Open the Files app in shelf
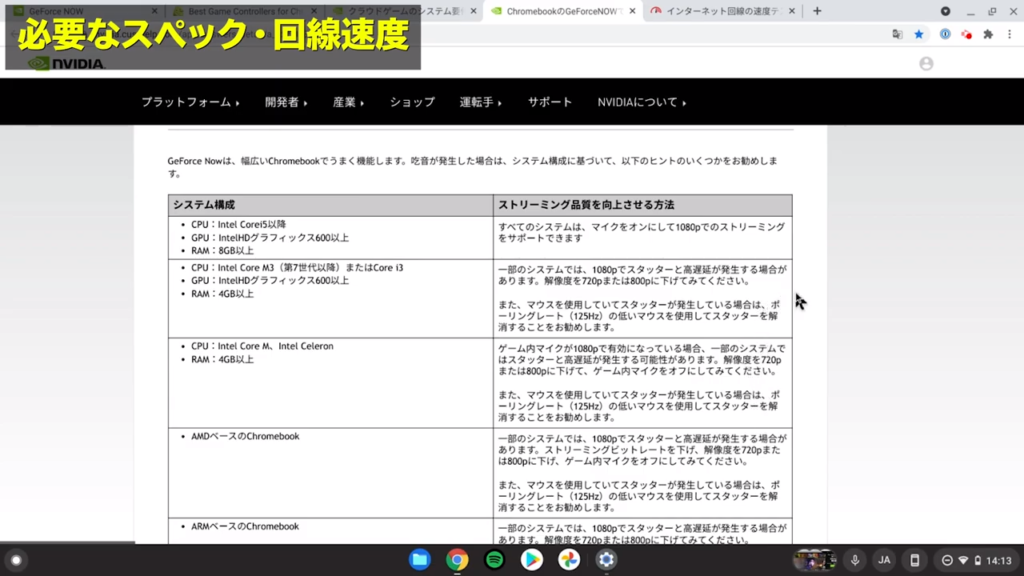 coord(420,560)
